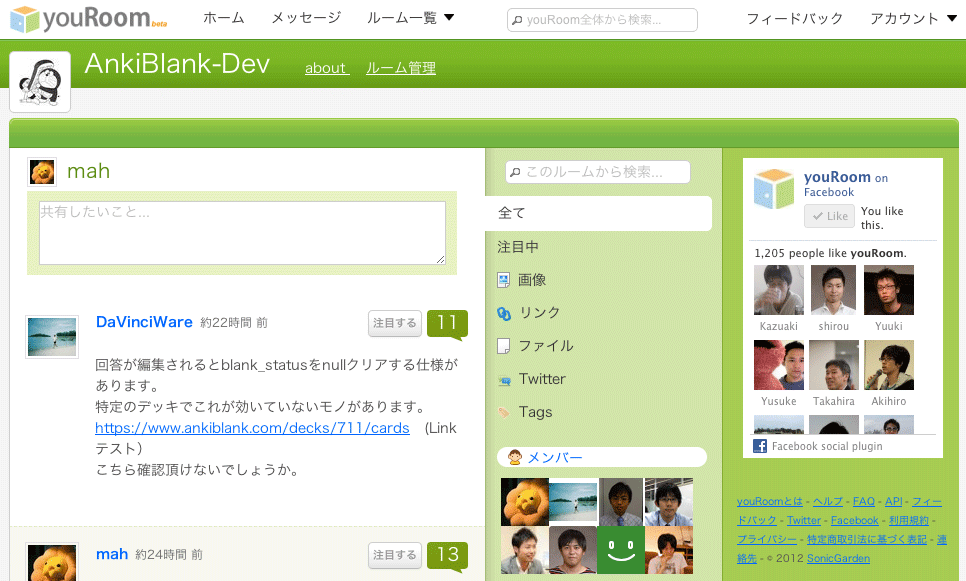This screenshot has height=581, width=966.
Task: Open the youRoom on Facebook title link
Action: [x=846, y=184]
